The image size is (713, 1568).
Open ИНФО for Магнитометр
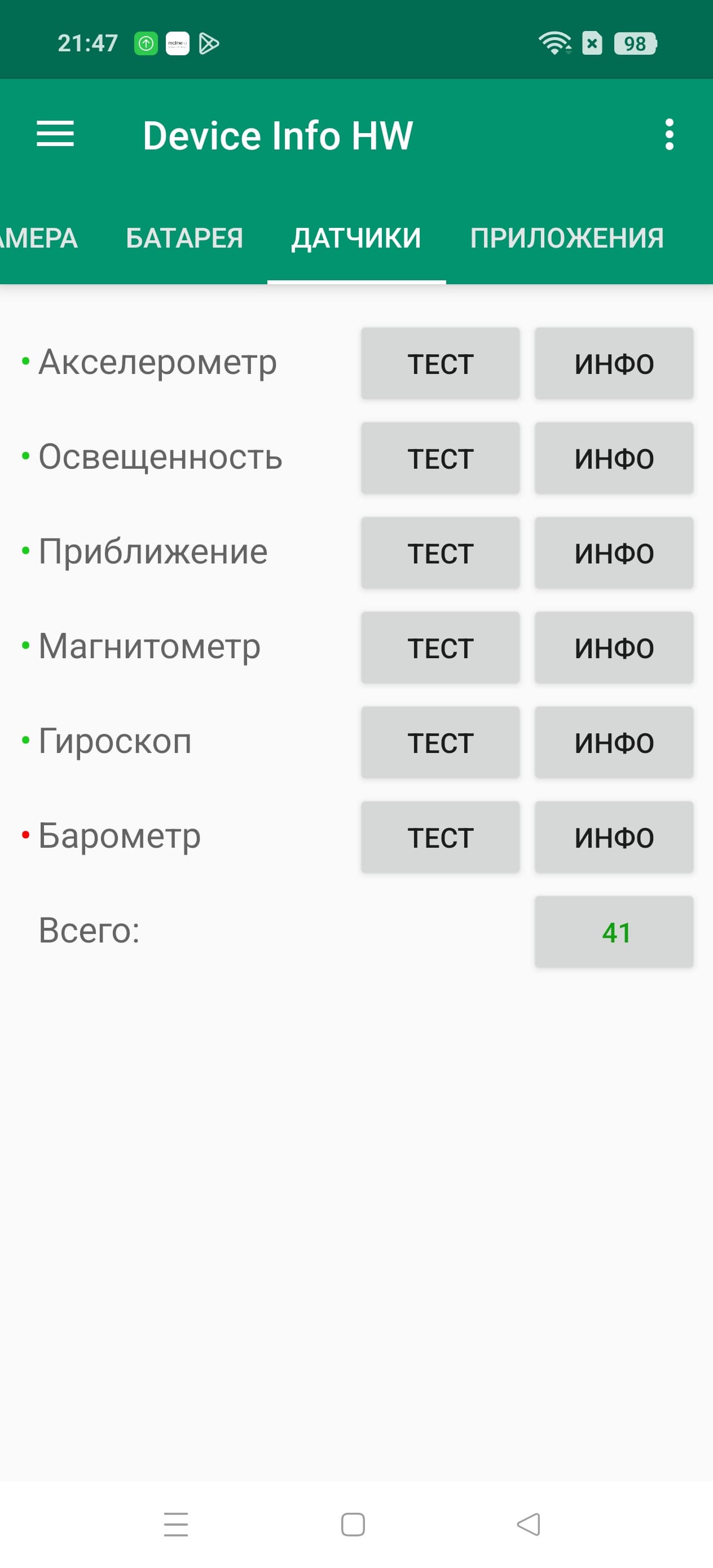614,648
